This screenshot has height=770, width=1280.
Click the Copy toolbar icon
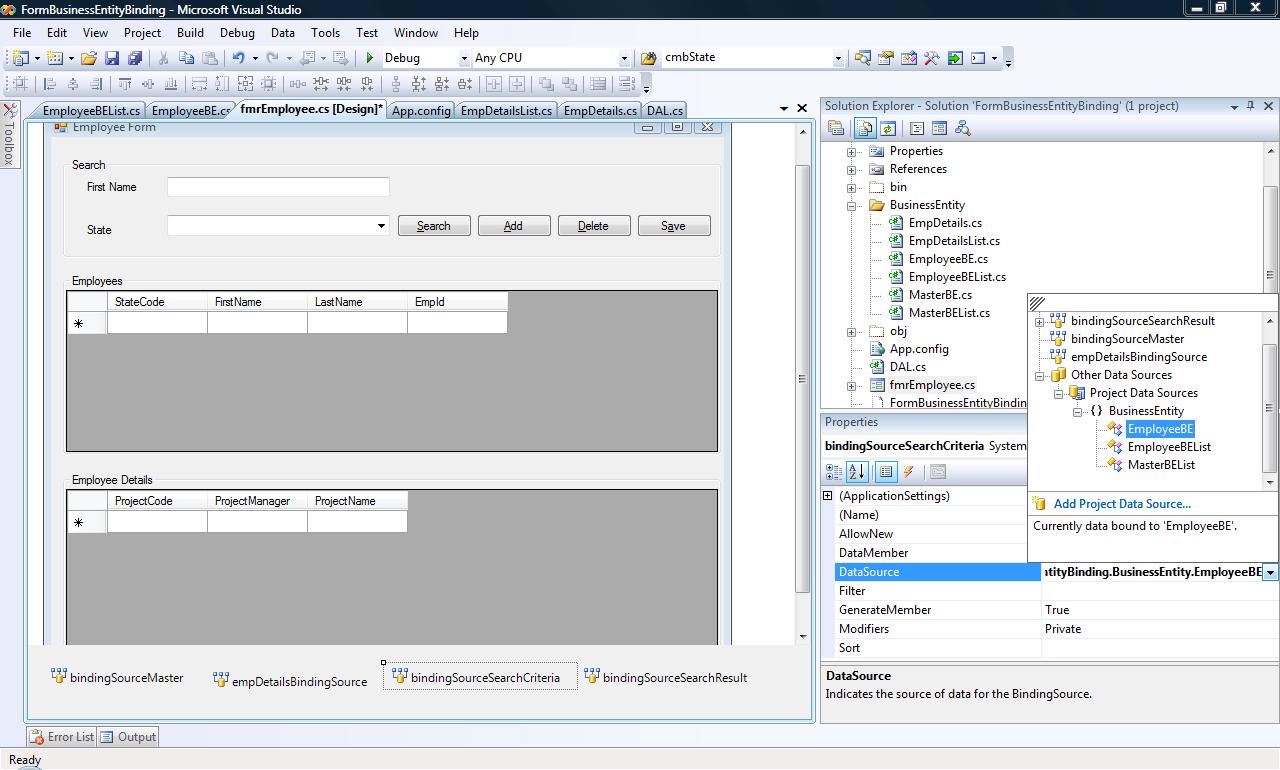pos(187,58)
